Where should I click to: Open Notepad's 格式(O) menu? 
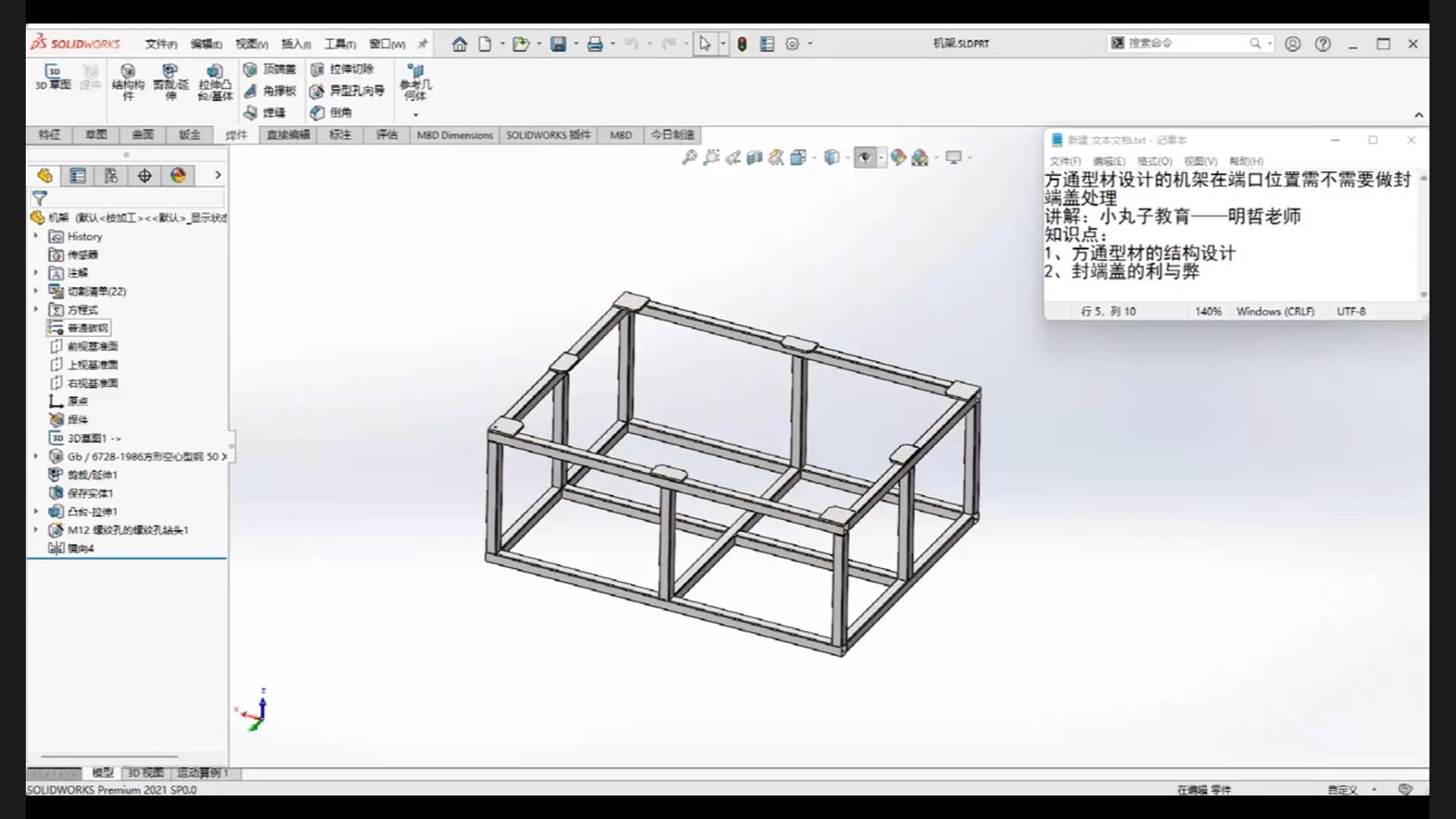click(x=1154, y=162)
